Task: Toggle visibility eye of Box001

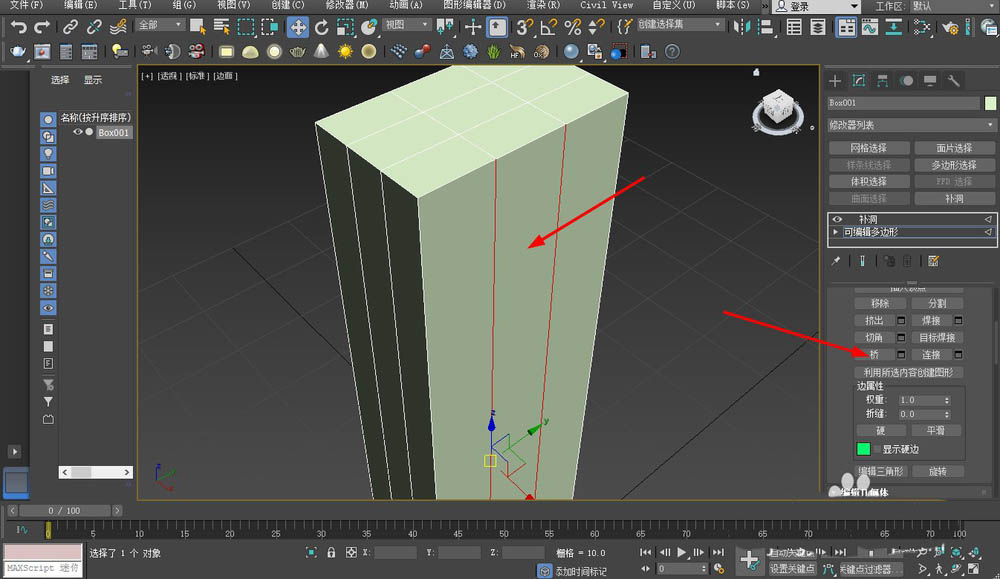Action: [78, 132]
